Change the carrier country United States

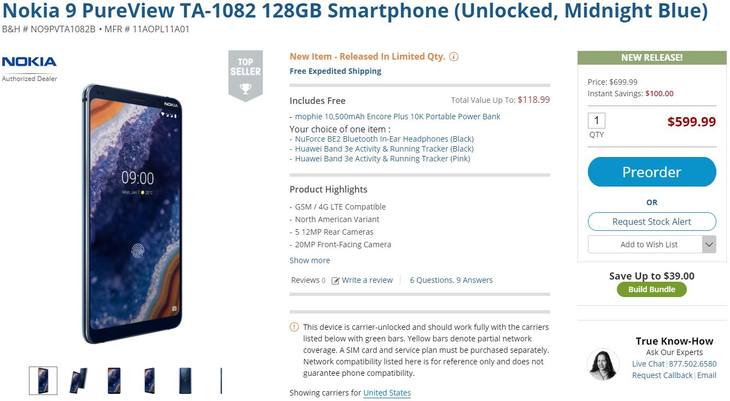click(387, 393)
